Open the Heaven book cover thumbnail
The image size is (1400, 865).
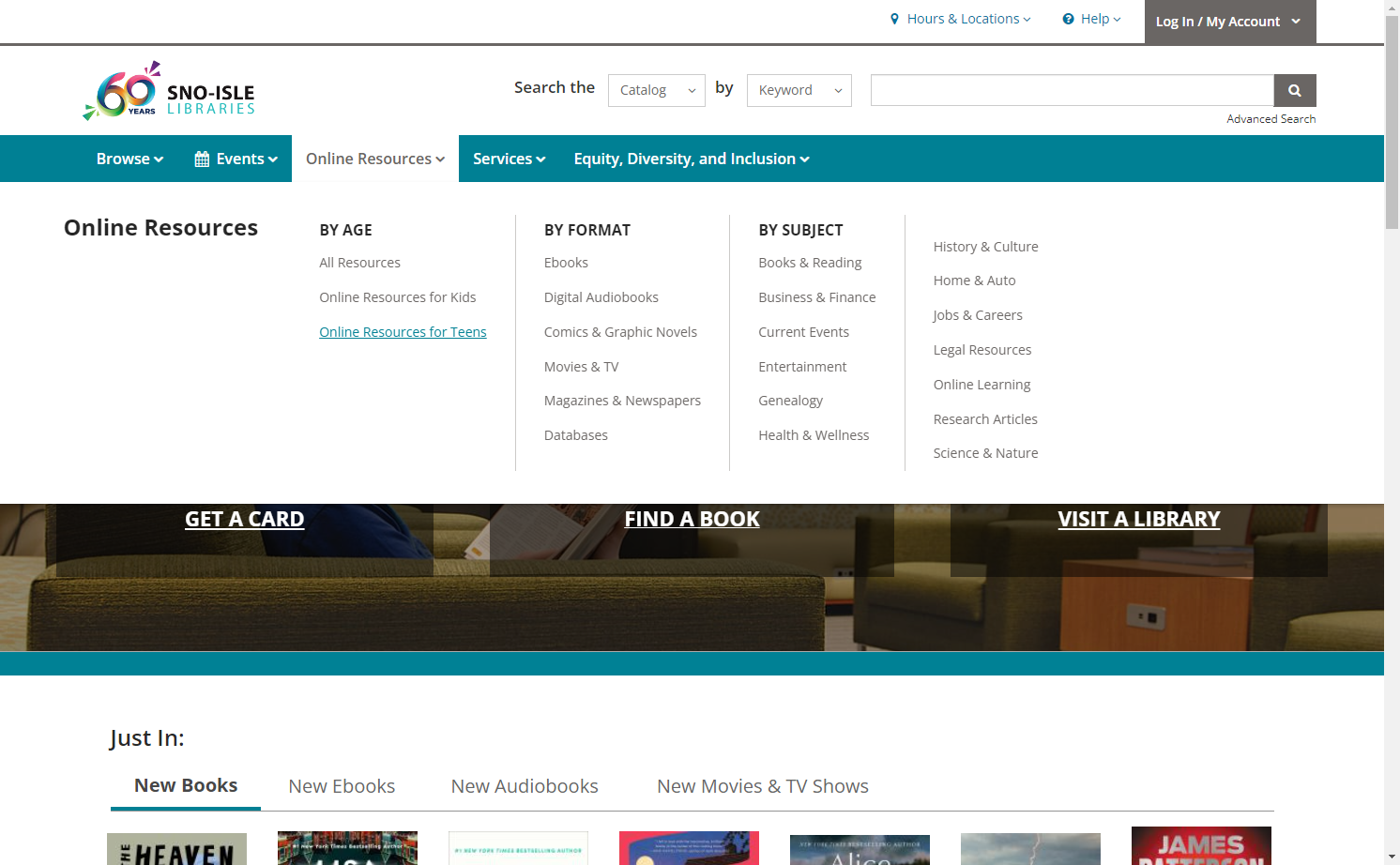coord(176,849)
